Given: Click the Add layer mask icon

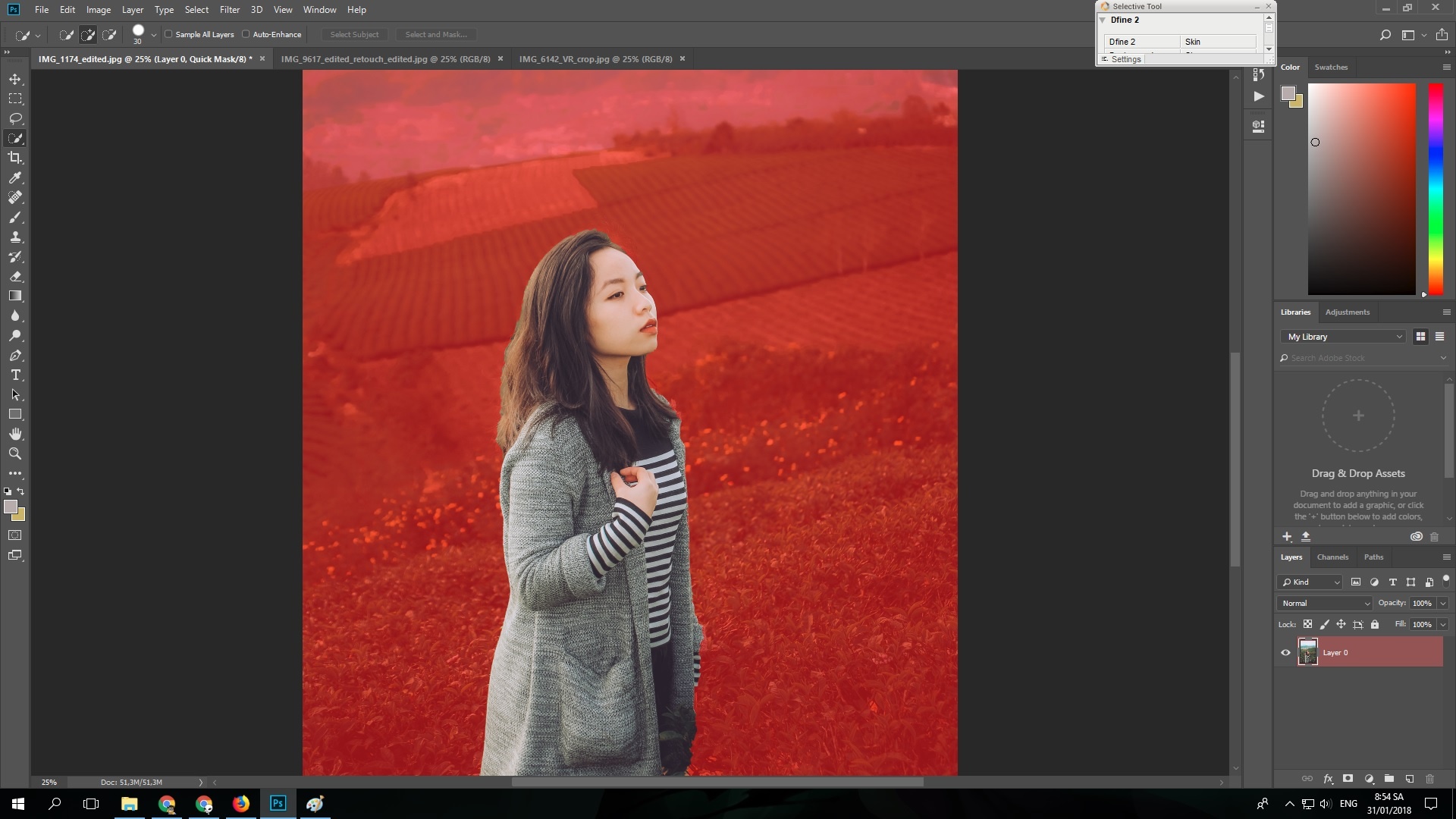Looking at the screenshot, I should click(x=1348, y=779).
